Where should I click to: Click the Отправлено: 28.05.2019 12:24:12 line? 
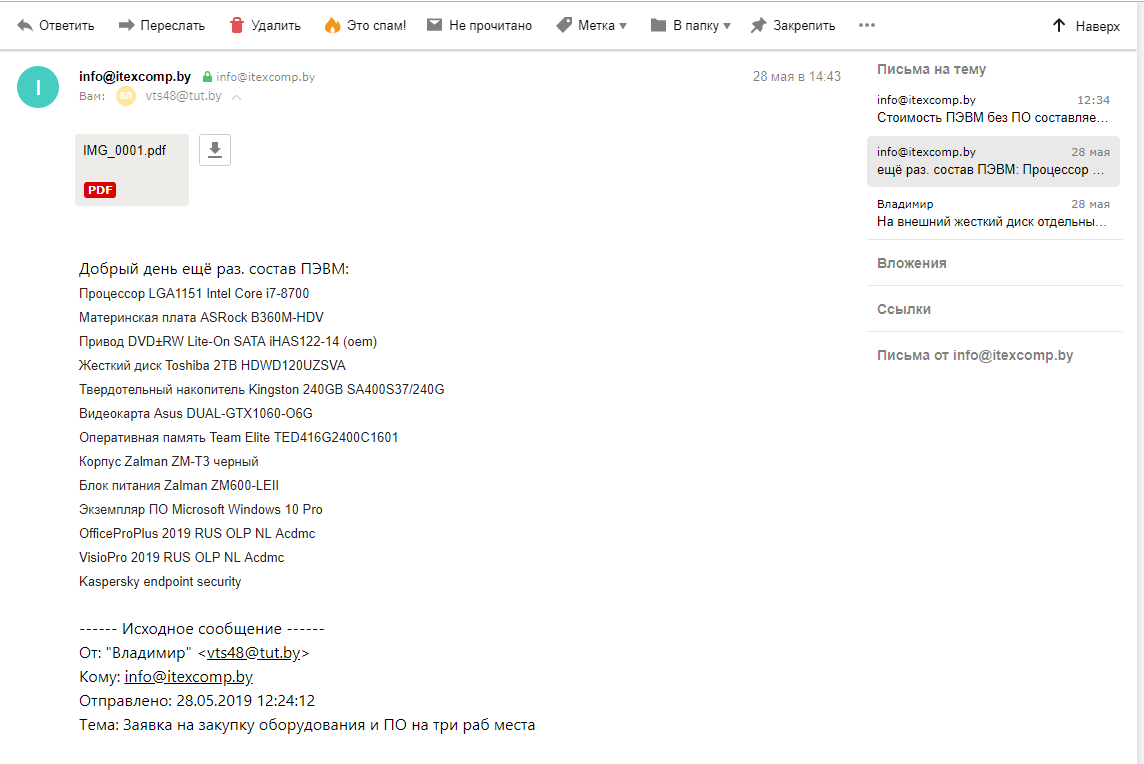pyautogui.click(x=197, y=701)
